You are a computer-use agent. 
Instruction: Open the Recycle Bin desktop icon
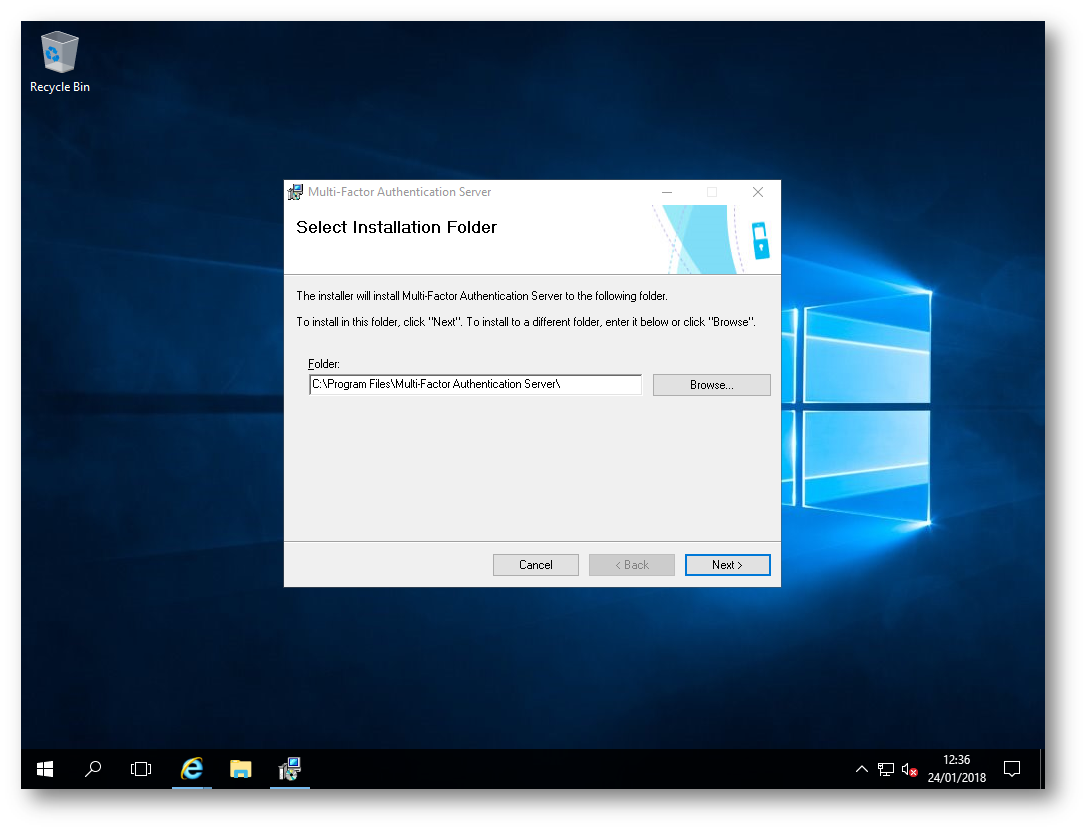click(x=60, y=62)
